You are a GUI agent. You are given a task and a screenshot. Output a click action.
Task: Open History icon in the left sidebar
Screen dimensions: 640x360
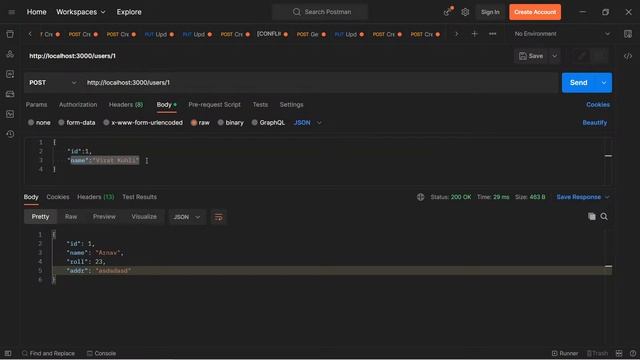pos(10,134)
